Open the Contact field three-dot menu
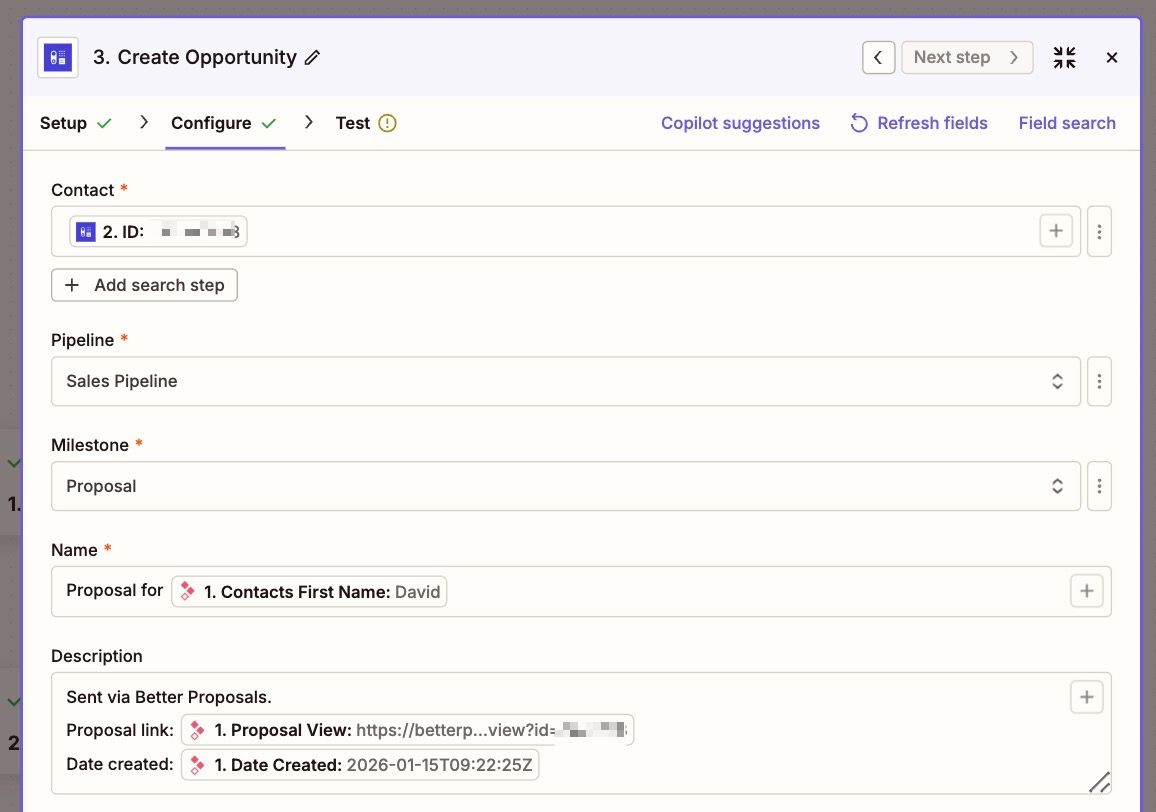1156x812 pixels. pyautogui.click(x=1099, y=231)
